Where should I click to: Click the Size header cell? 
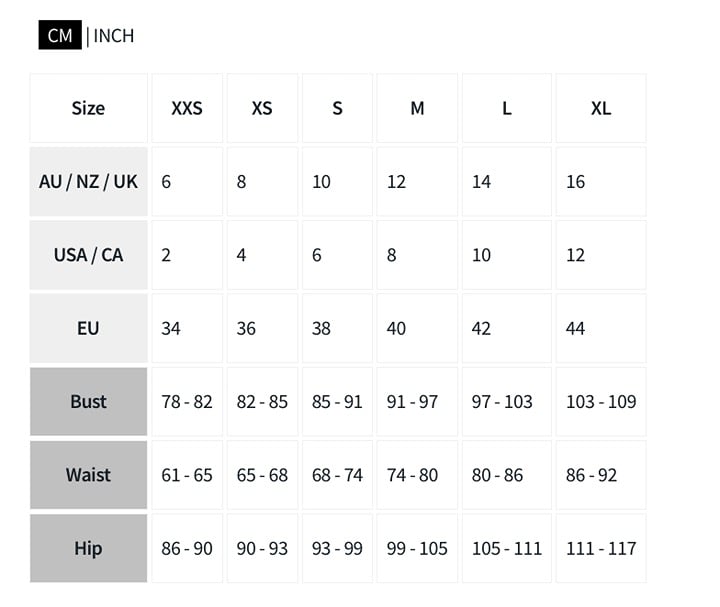(x=89, y=108)
